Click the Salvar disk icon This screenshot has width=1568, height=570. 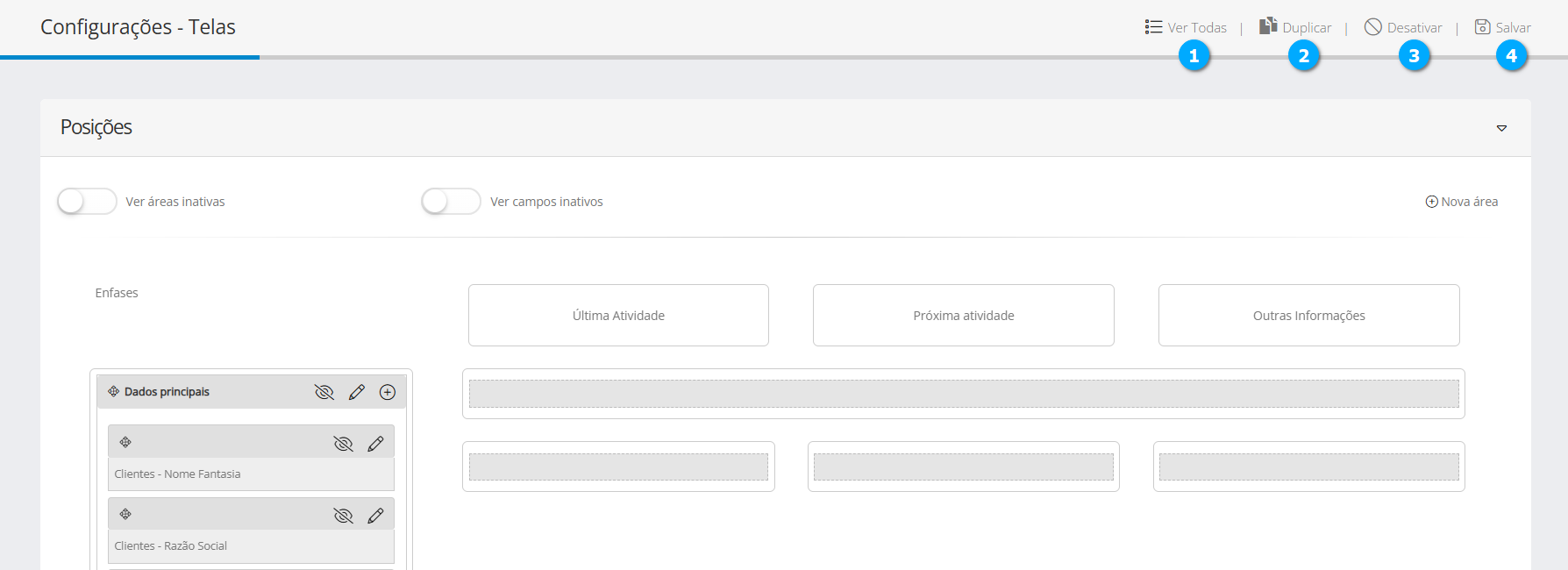tap(1482, 27)
